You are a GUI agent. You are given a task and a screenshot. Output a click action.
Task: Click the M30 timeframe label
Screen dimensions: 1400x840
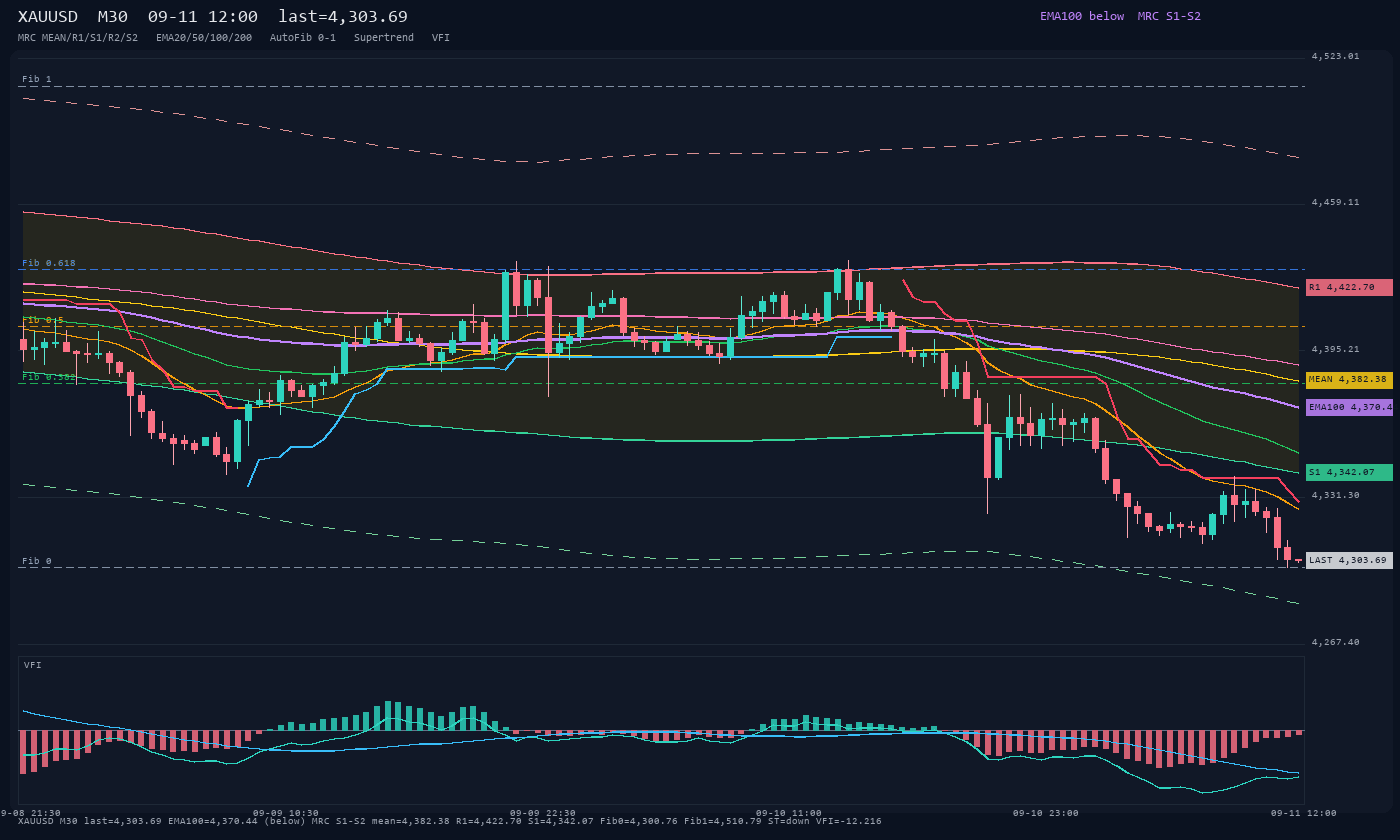(112, 17)
